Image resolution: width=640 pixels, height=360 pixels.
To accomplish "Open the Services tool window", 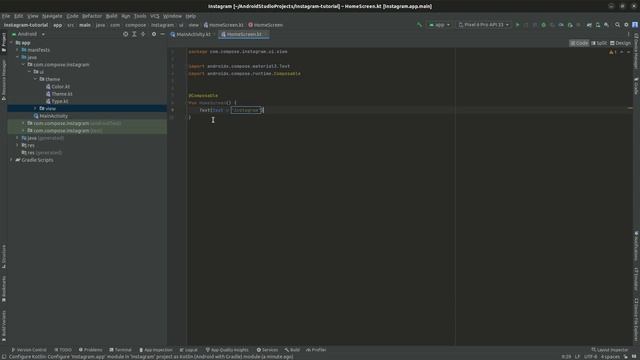I will (x=267, y=350).
